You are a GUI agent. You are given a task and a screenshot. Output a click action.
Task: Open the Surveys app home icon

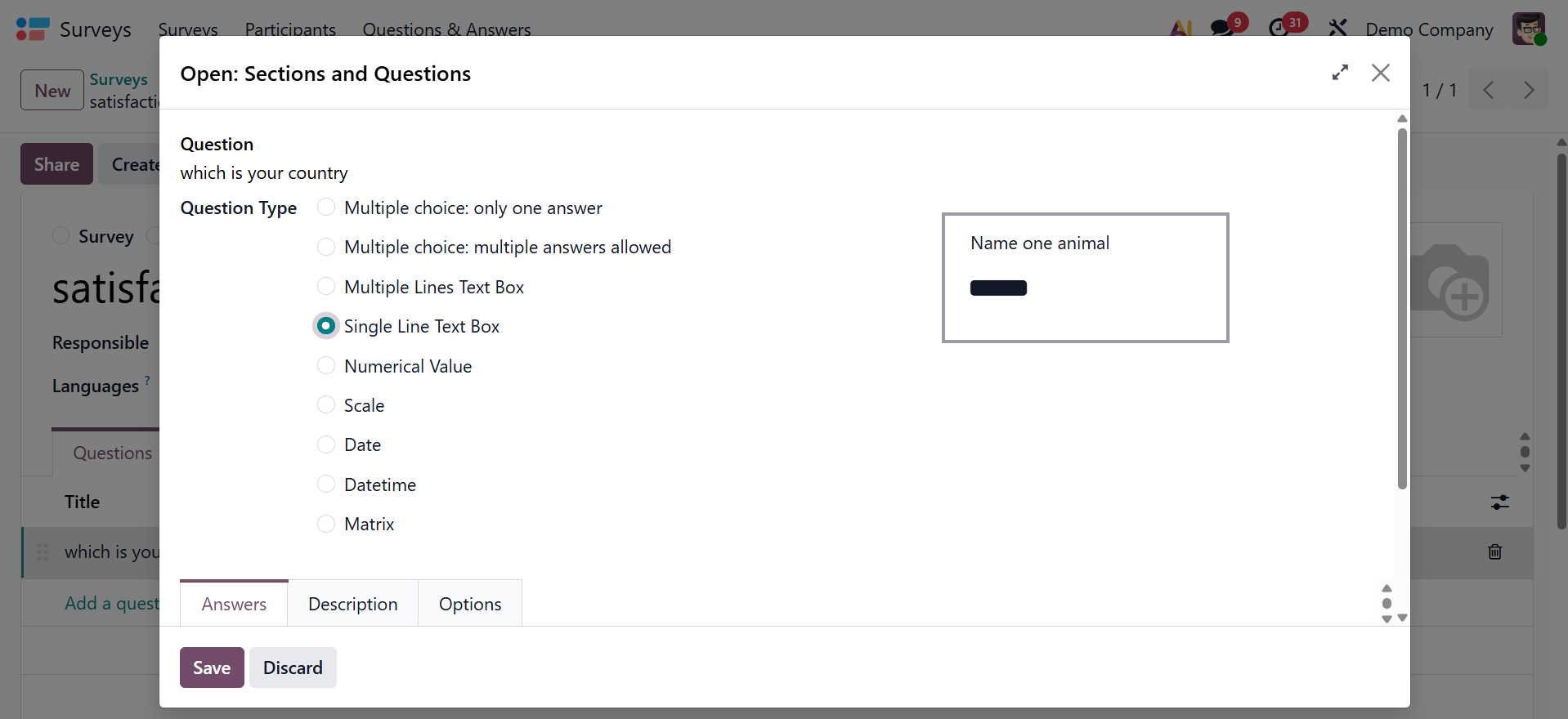33,29
